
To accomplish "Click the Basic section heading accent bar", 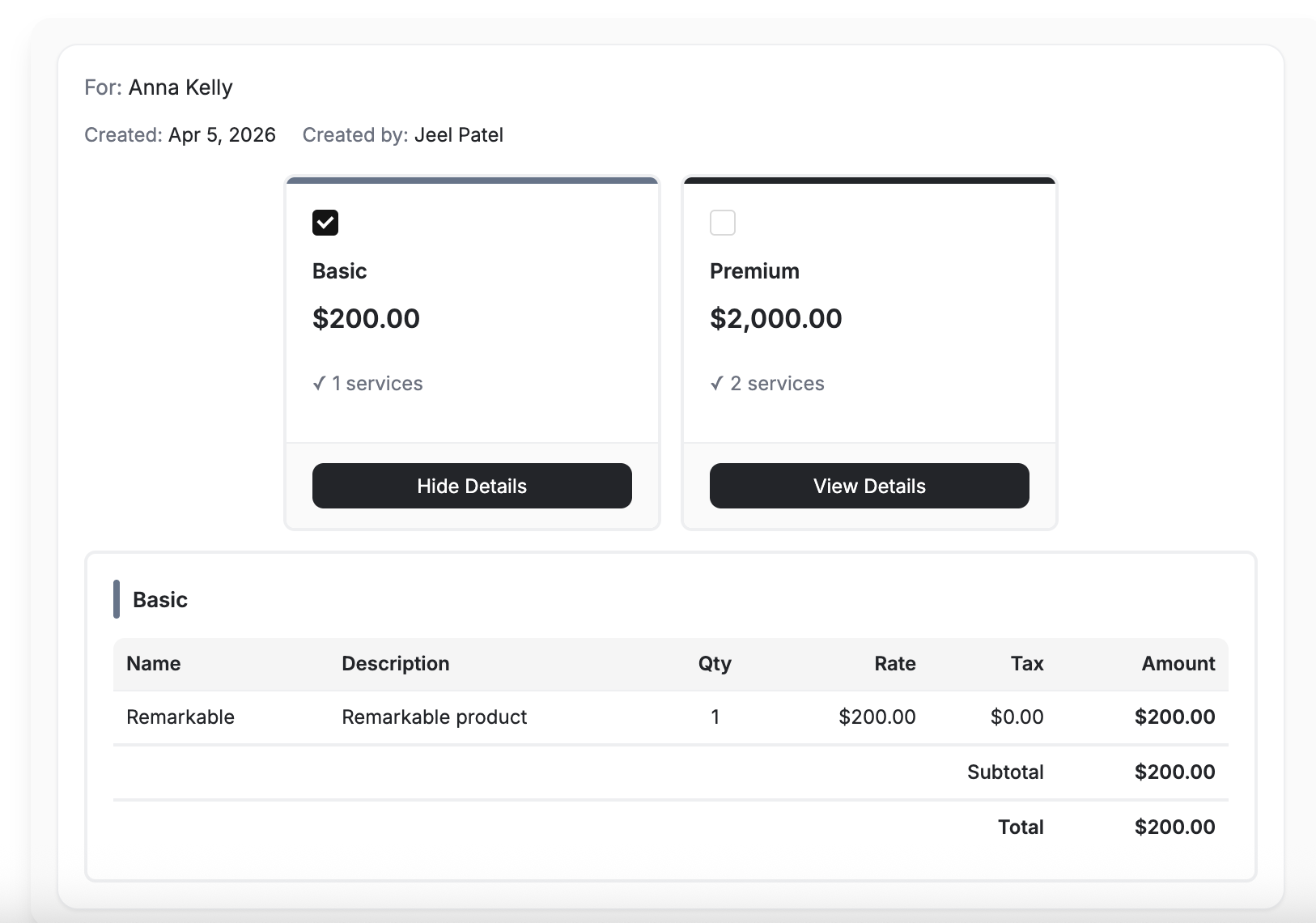I will click(x=117, y=599).
